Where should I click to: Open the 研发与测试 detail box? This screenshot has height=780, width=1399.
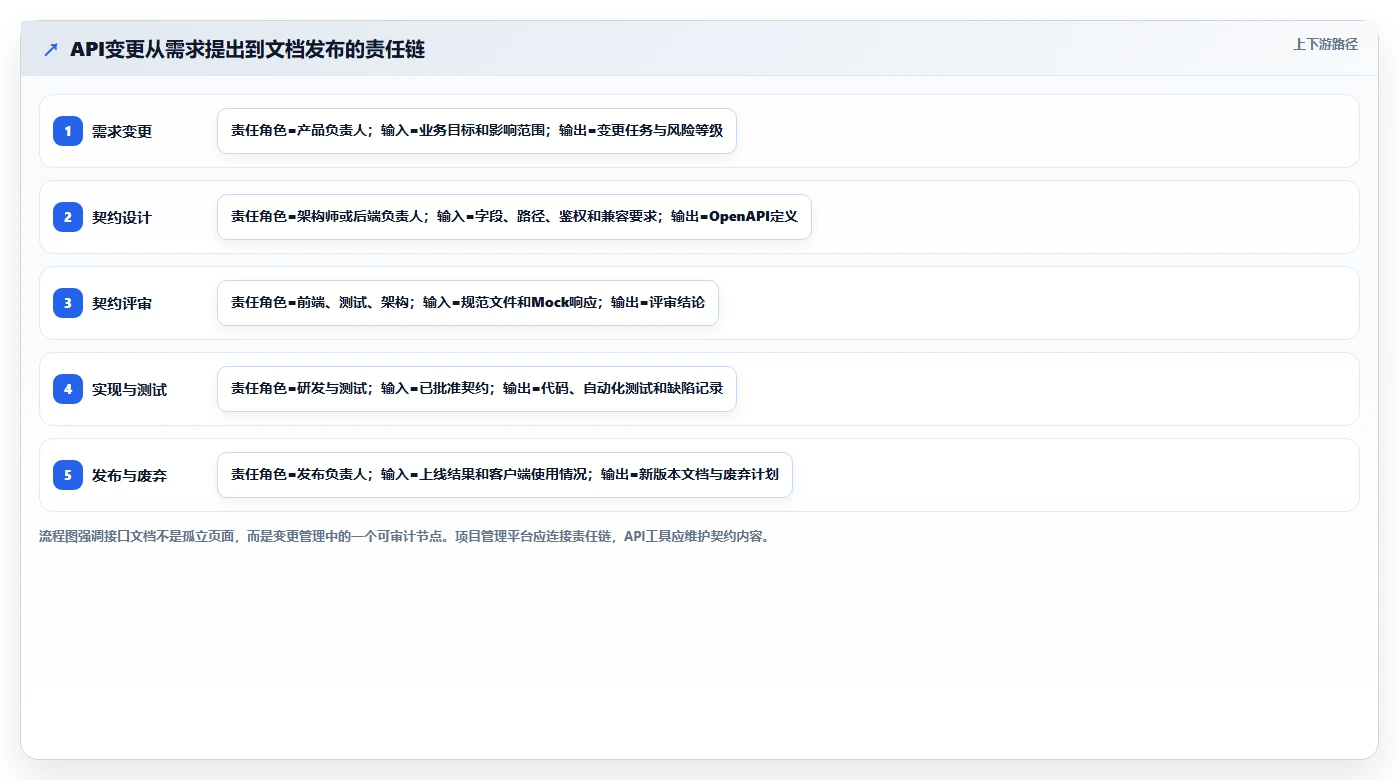[477, 389]
